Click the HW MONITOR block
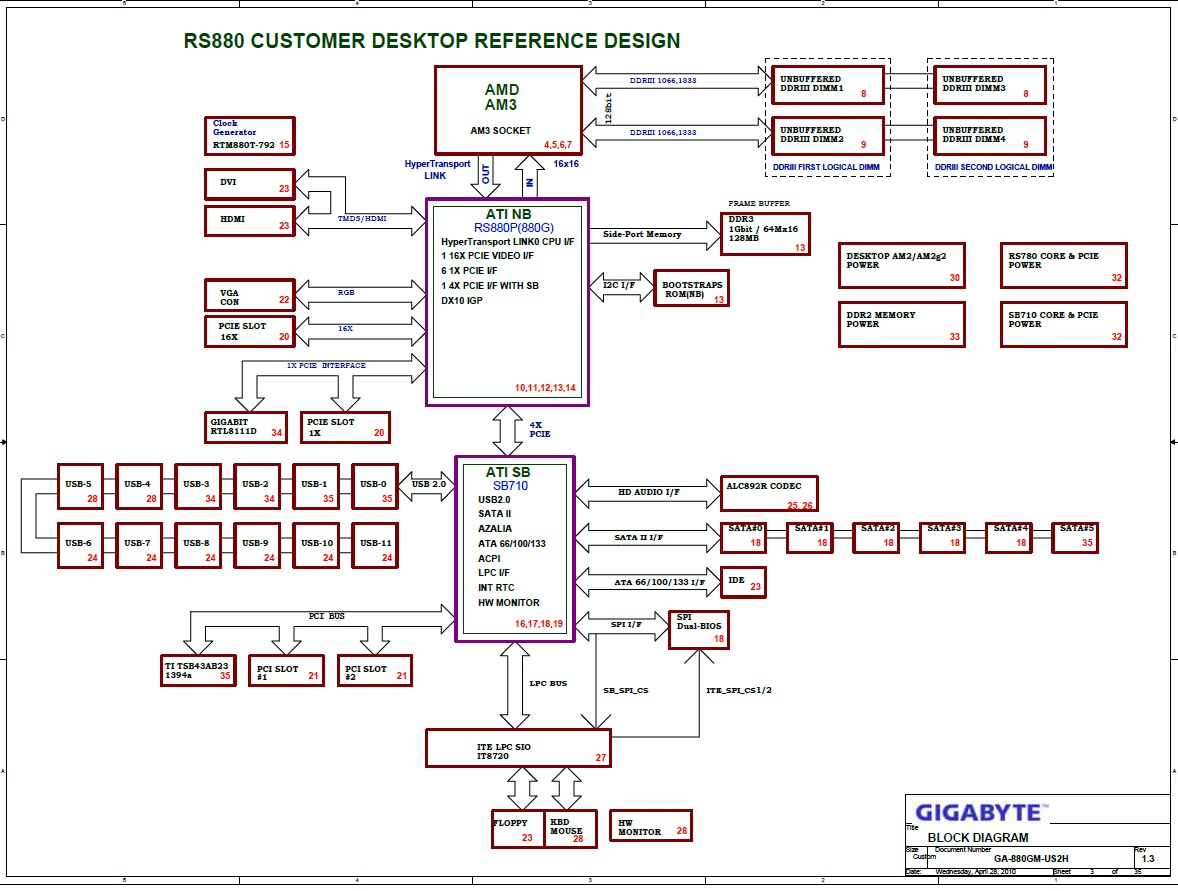The image size is (1178, 891). pos(651,826)
